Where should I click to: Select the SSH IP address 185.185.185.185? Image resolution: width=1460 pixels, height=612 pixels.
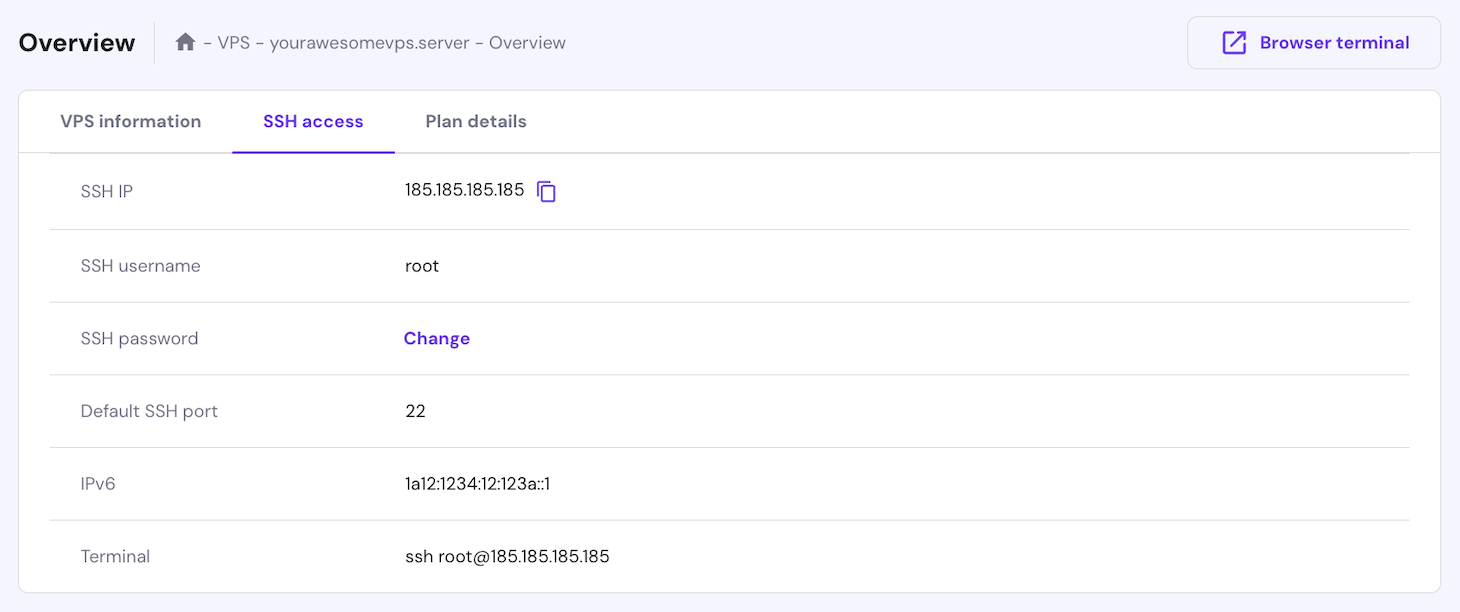click(x=465, y=189)
